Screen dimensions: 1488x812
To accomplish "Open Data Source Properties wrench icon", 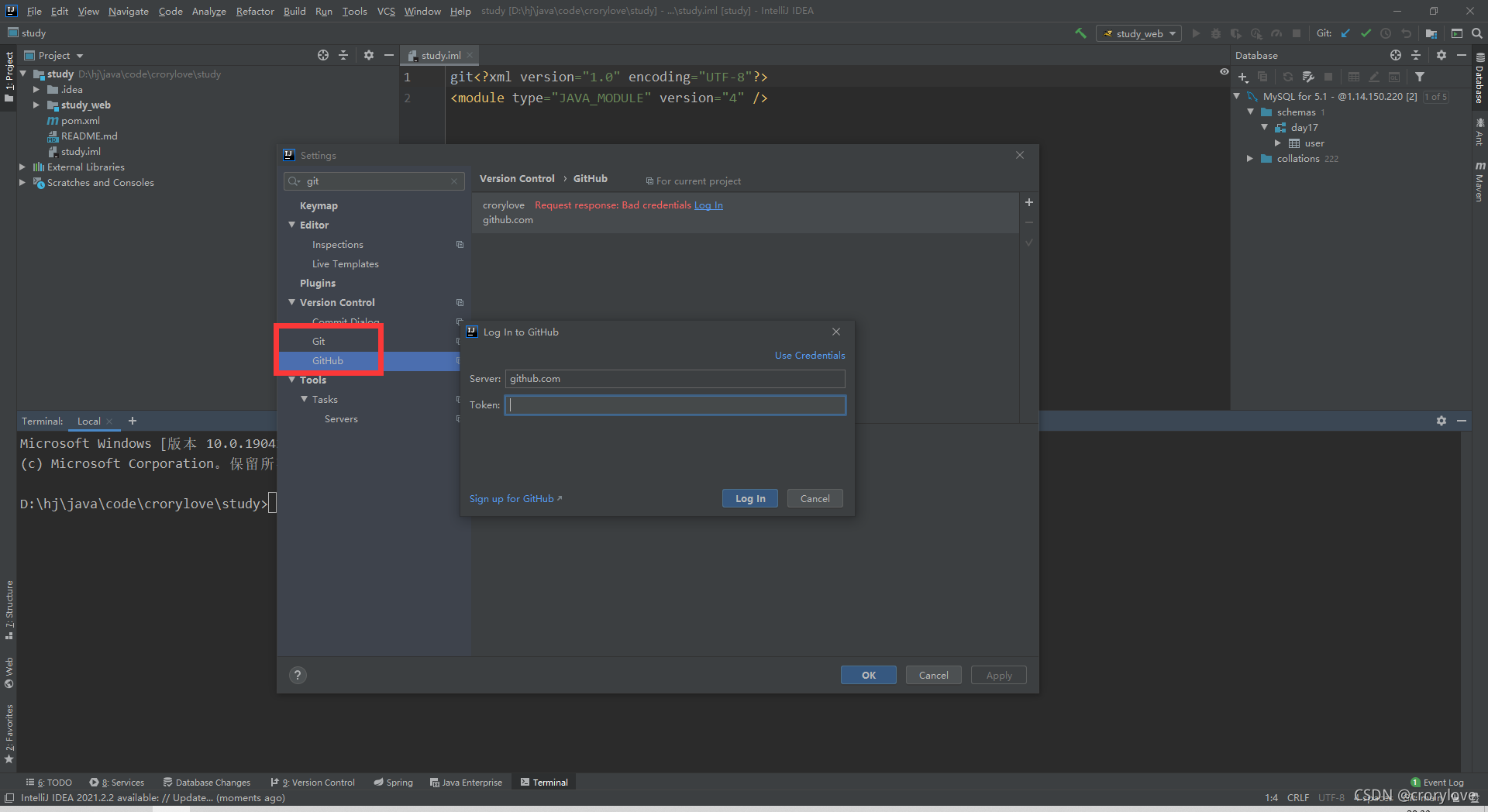I will pos(1308,77).
